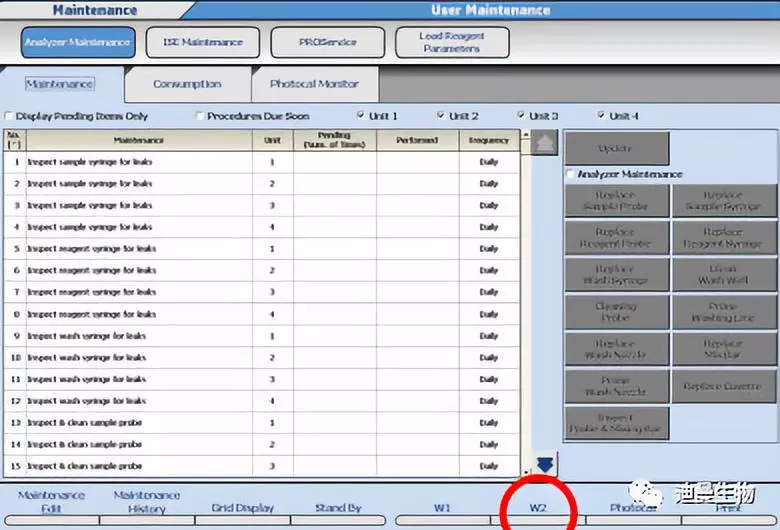Click the Update button

coord(615,149)
